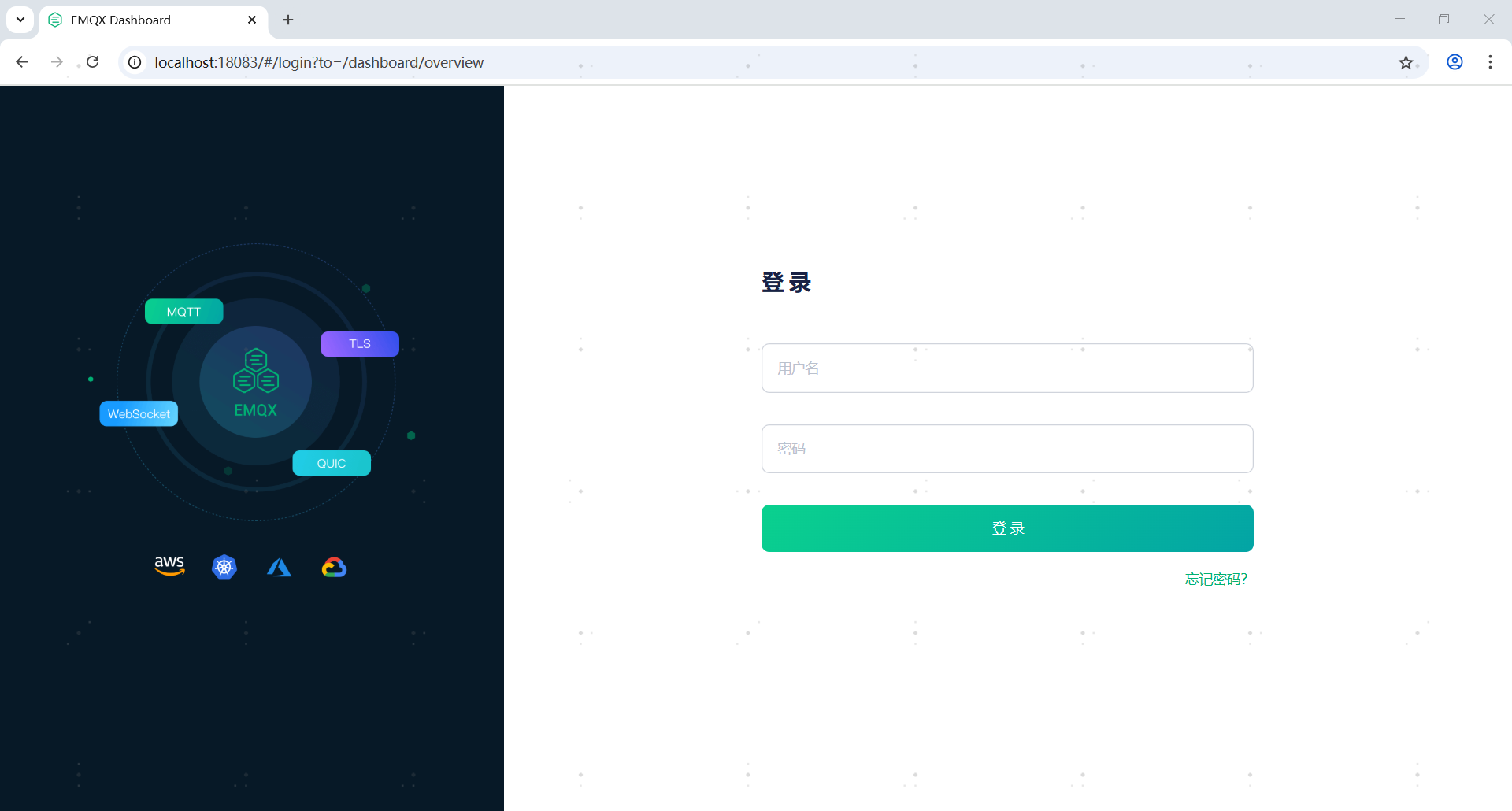Click the MQTT protocol badge
Viewport: 1512px width, 811px height.
pos(184,312)
